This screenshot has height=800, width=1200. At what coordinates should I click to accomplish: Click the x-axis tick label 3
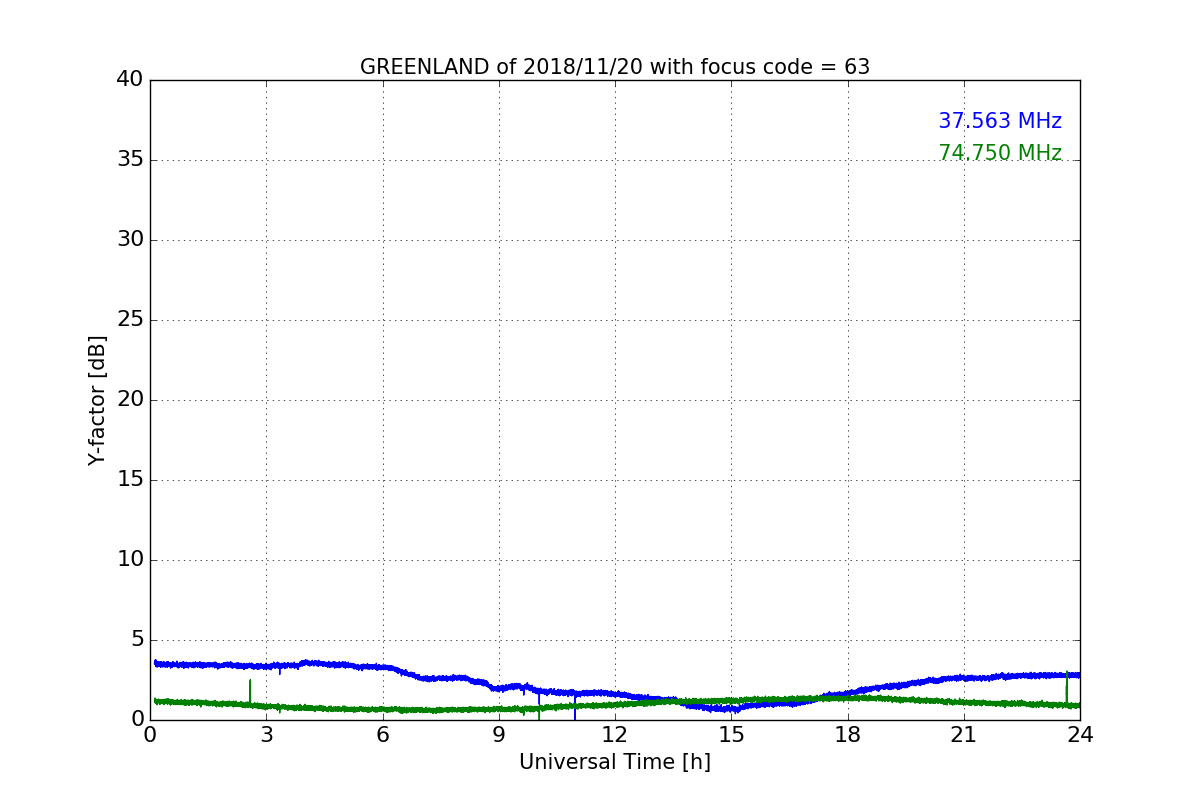coord(266,735)
